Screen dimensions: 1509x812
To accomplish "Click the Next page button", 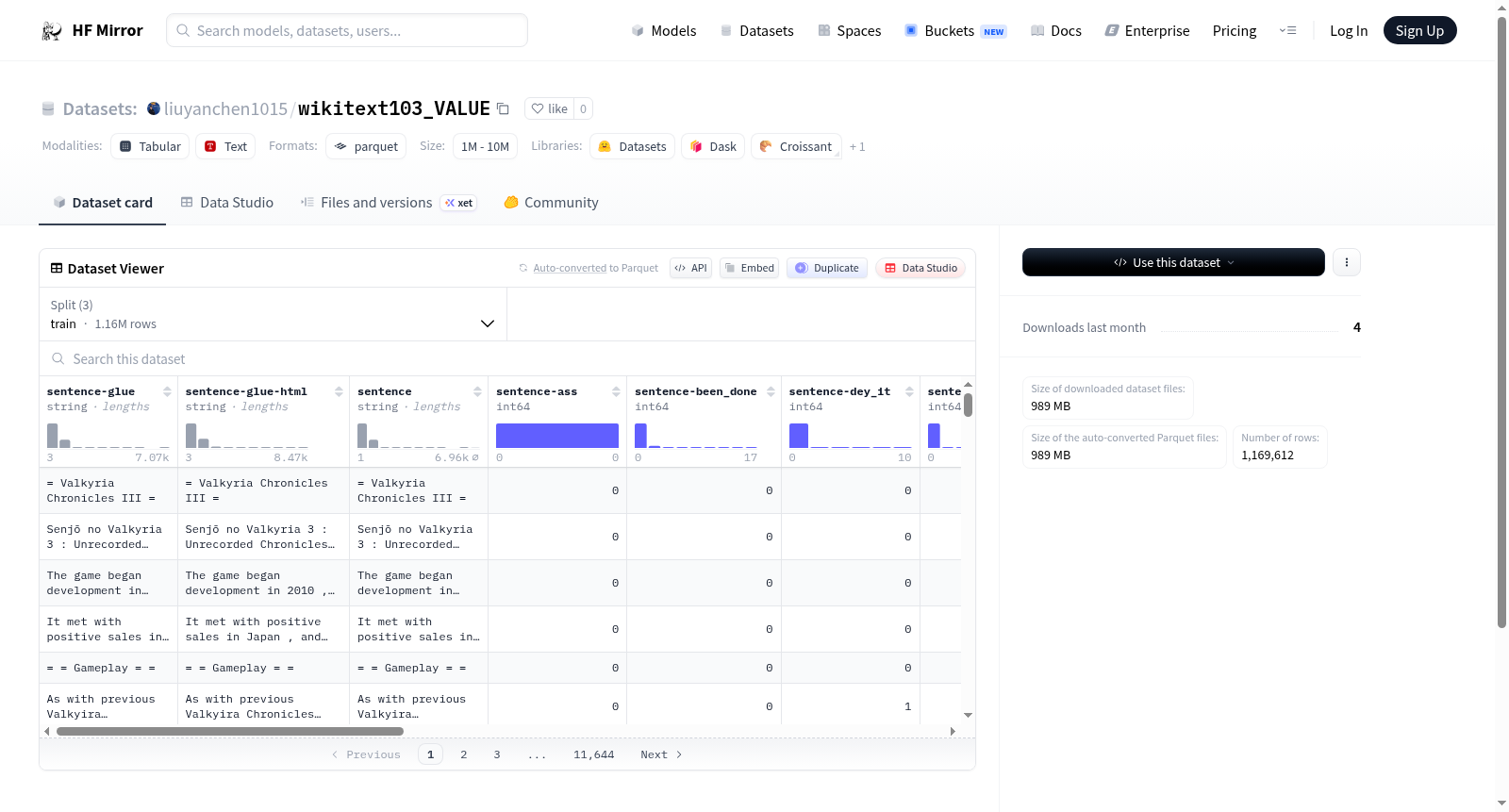I will (x=661, y=754).
